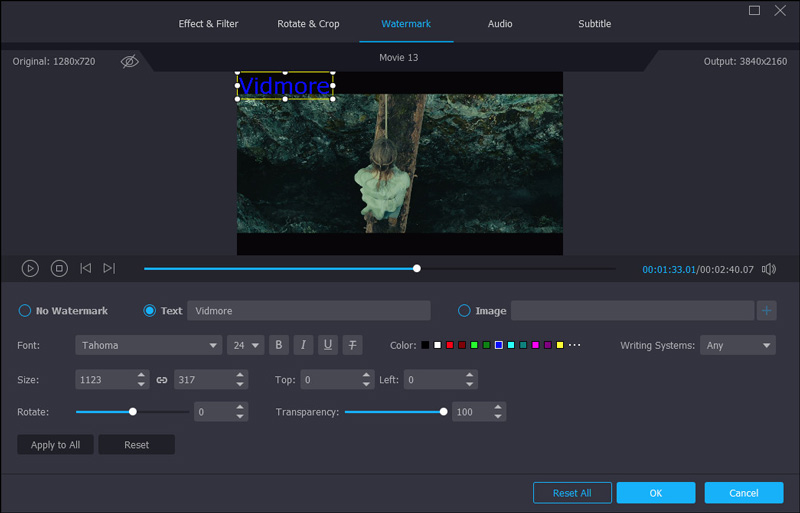The height and width of the screenshot is (513, 800).
Task: Toggle original preview eye icon
Action: pos(129,61)
